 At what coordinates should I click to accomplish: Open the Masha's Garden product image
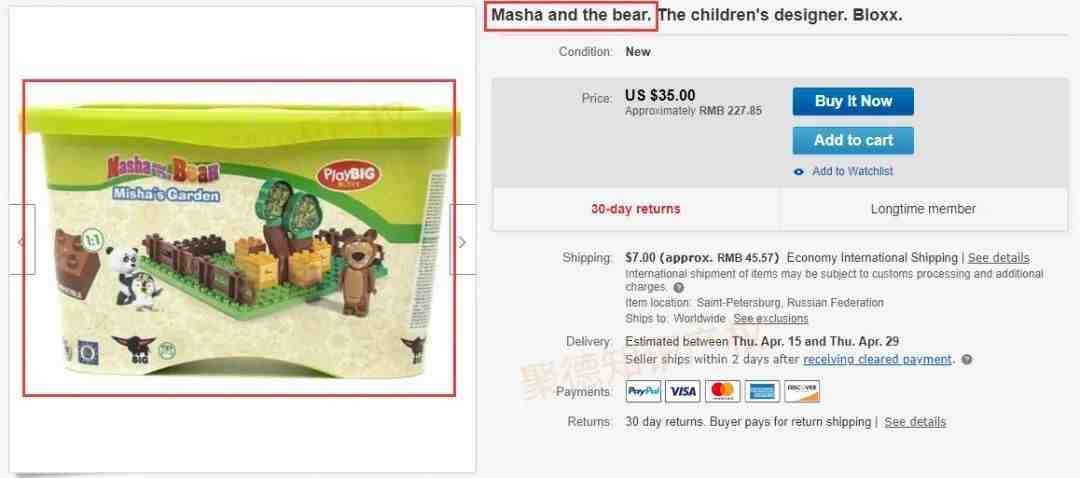pos(239,238)
